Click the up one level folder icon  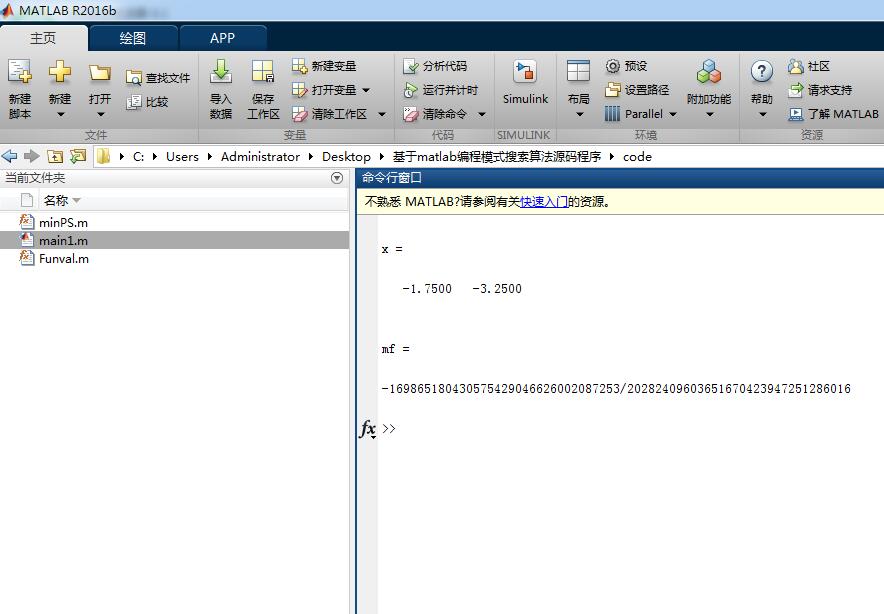(55, 156)
